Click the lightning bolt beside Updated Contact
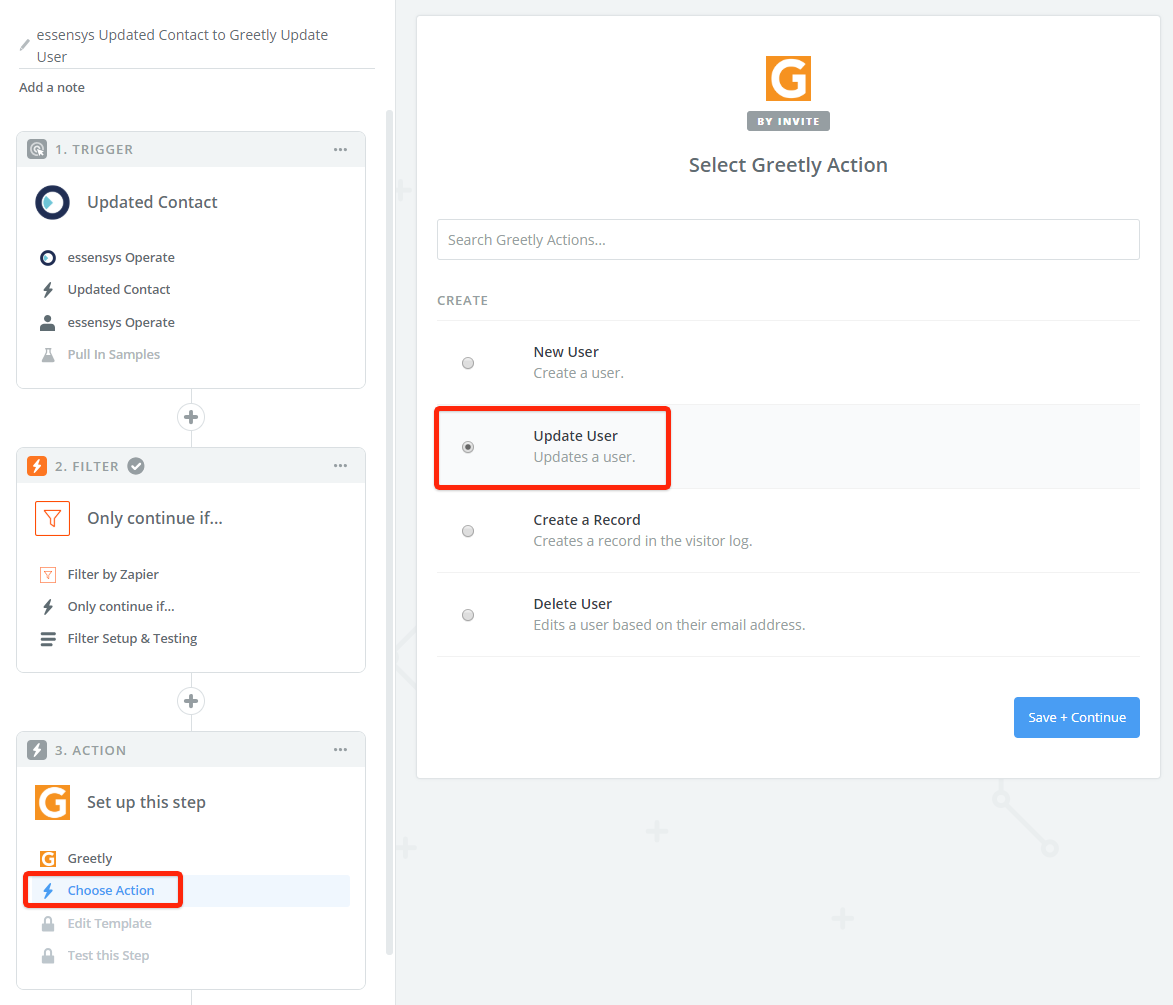Image resolution: width=1173 pixels, height=1005 pixels. click(x=48, y=290)
